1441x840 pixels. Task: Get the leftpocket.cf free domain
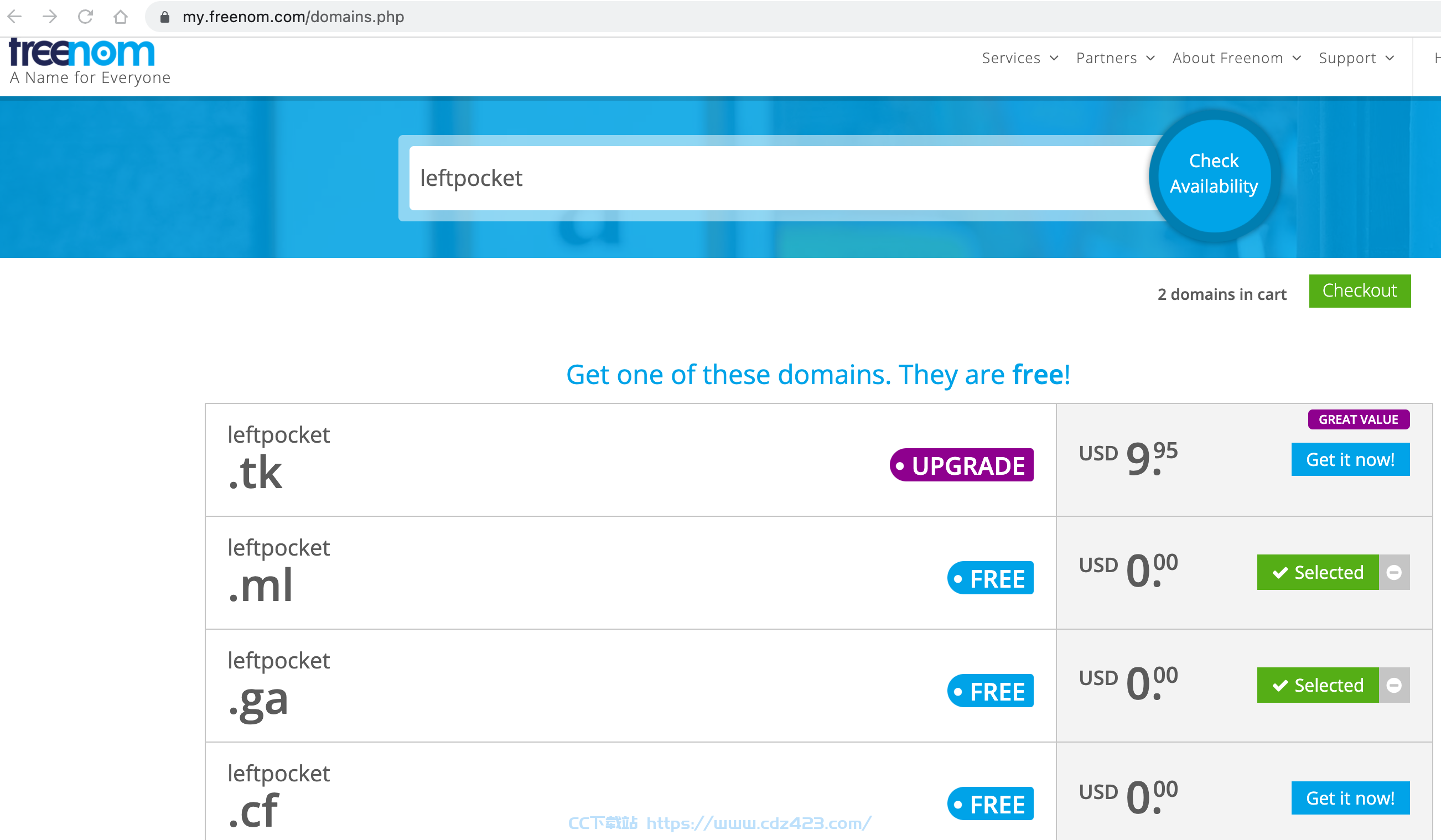click(1350, 797)
